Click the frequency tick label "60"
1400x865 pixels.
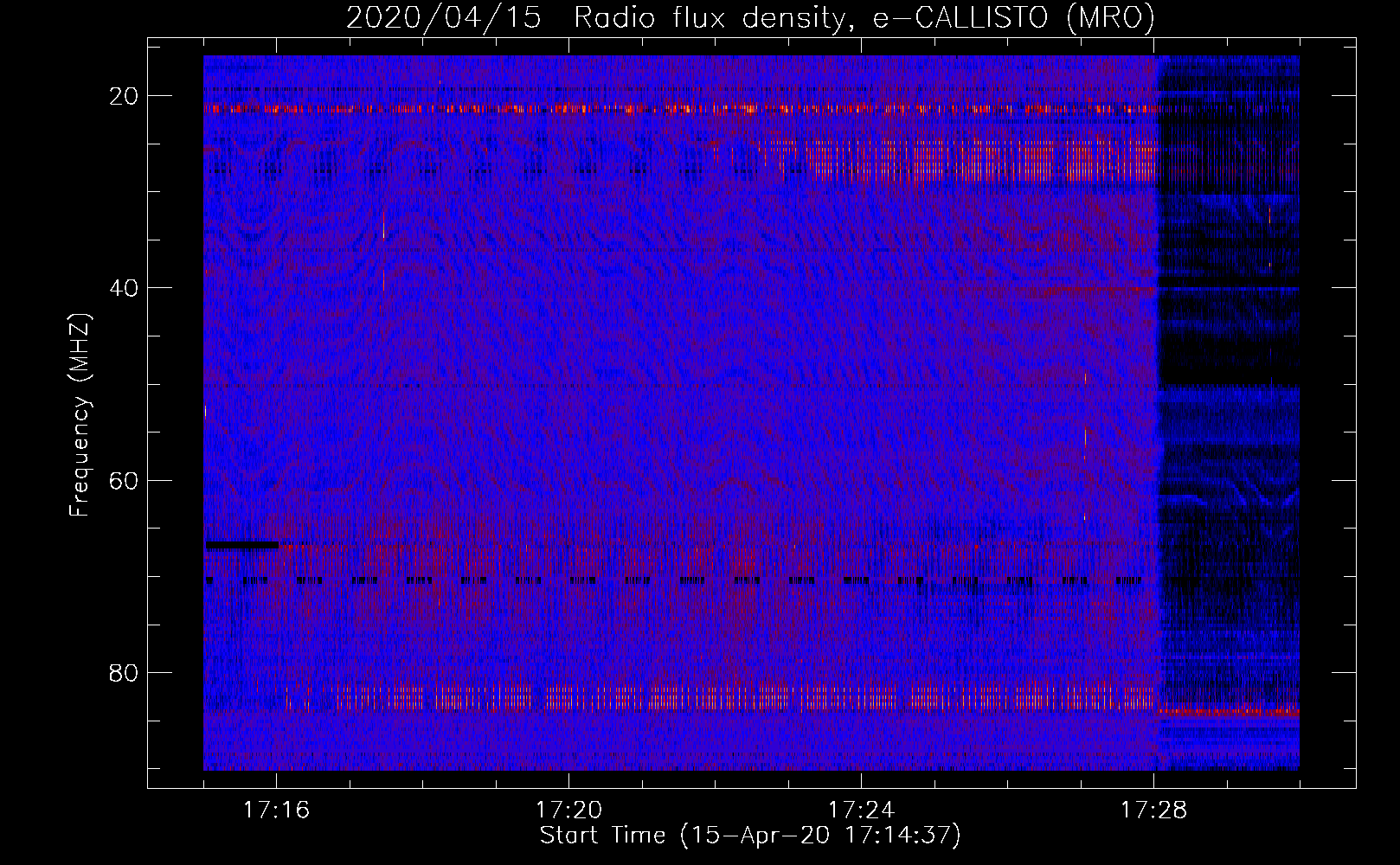124,480
